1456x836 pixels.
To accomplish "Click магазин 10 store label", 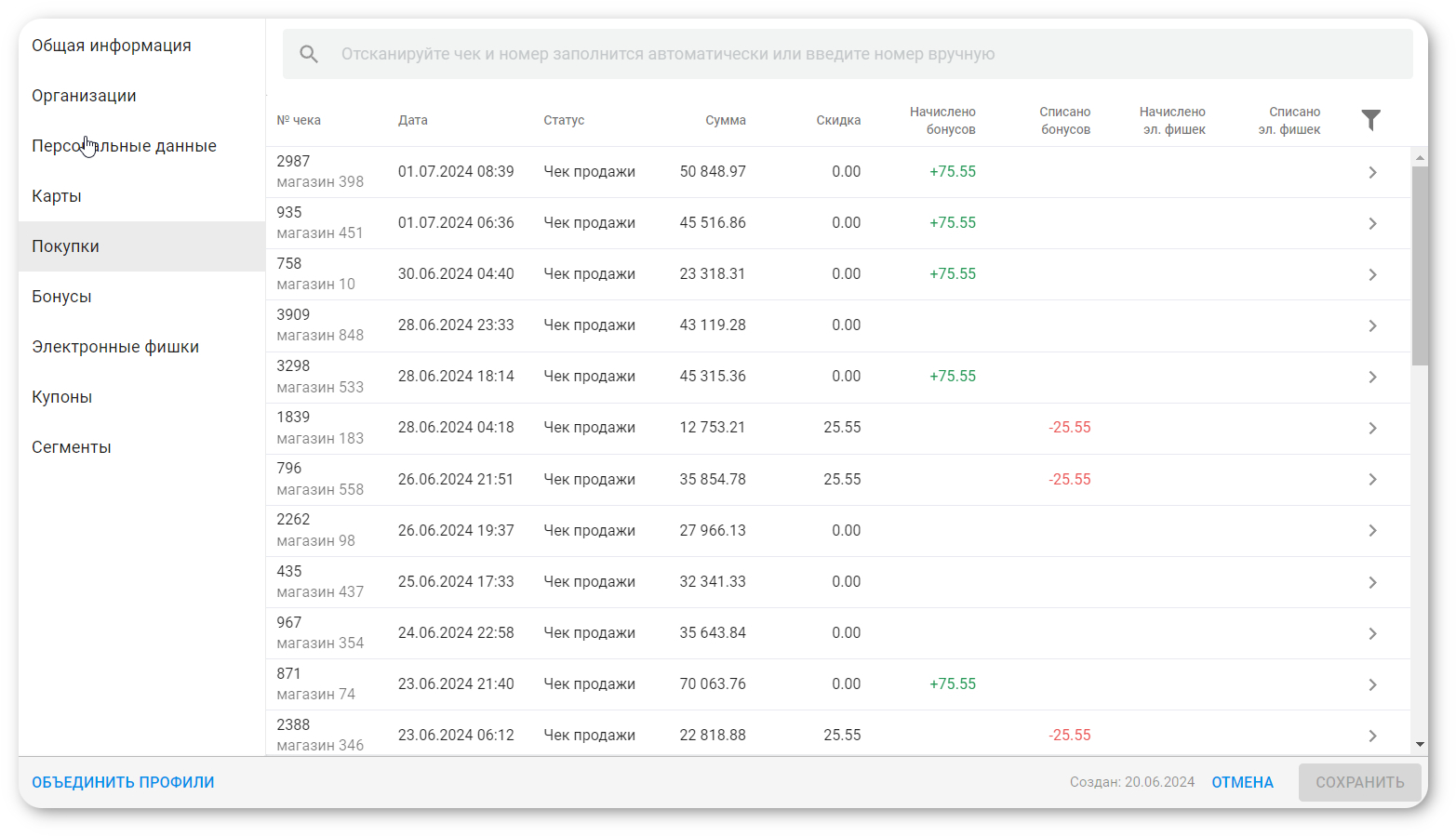I will pyautogui.click(x=315, y=285).
